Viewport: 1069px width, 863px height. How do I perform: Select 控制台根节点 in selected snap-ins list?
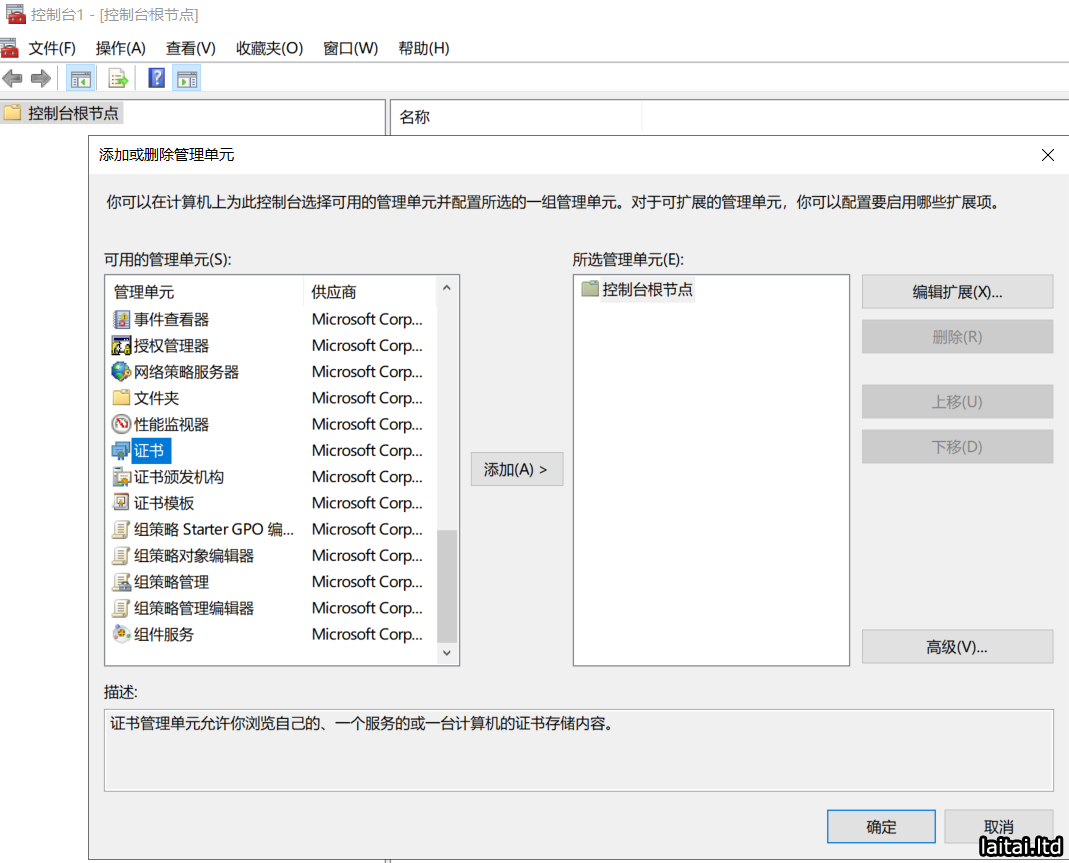(x=646, y=290)
